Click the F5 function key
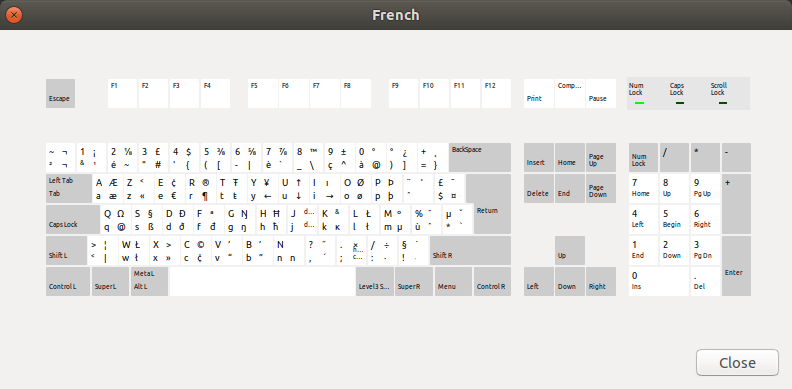Image resolution: width=792 pixels, height=389 pixels. (x=263, y=93)
